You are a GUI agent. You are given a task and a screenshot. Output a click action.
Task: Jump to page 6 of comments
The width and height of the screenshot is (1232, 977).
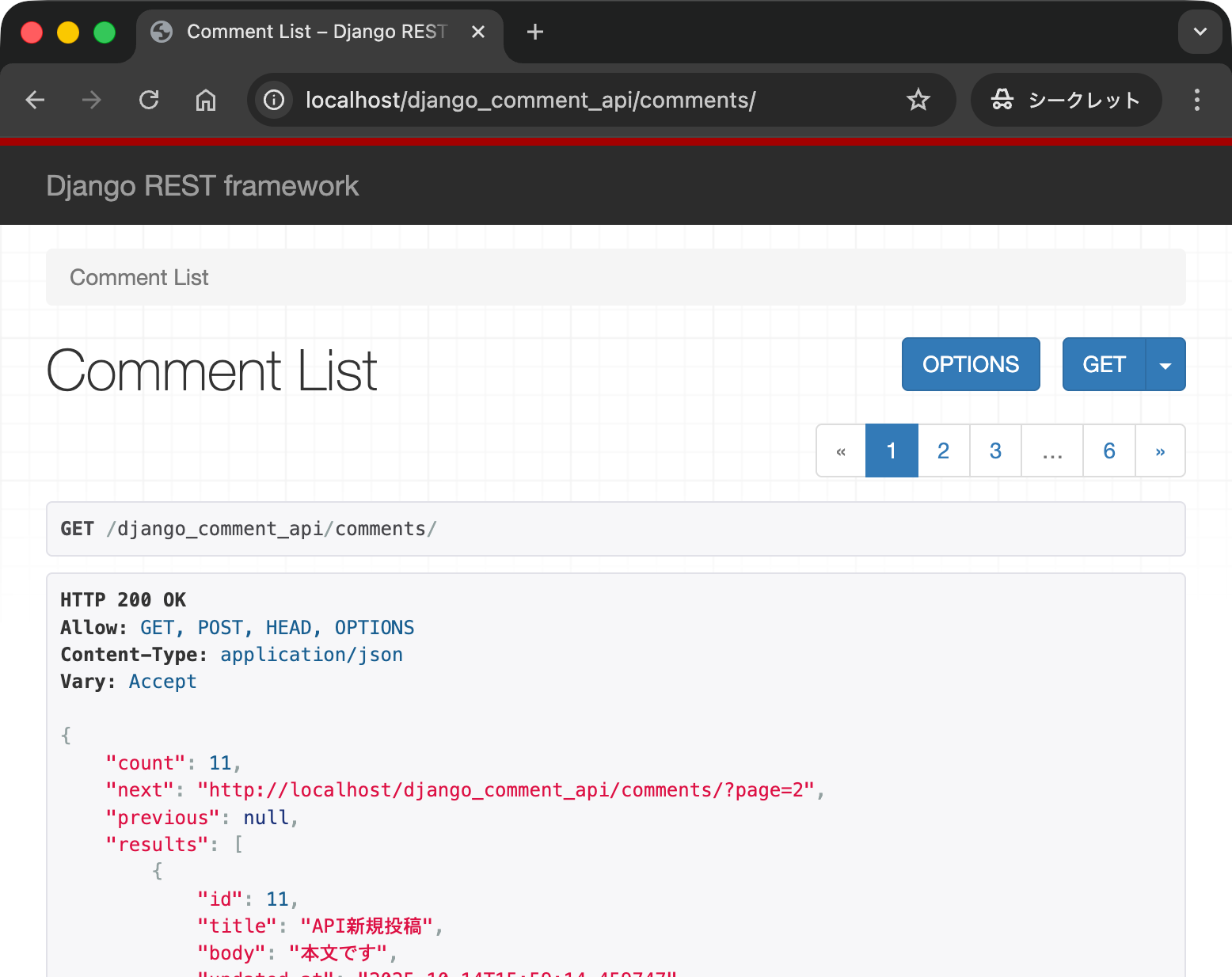1108,450
